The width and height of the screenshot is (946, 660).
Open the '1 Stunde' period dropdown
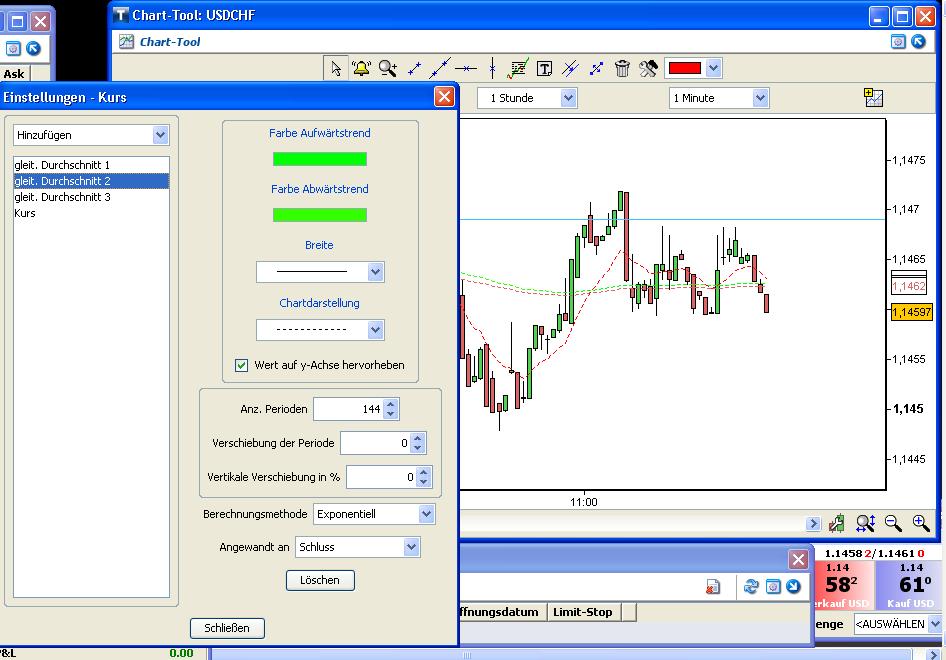tap(568, 98)
